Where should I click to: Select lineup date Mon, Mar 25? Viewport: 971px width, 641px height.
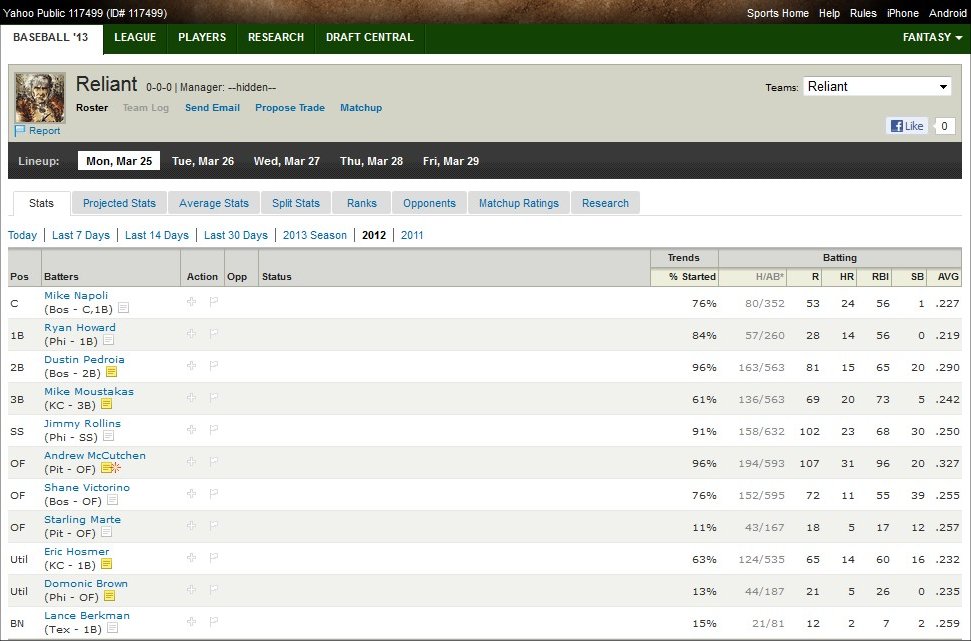point(119,161)
